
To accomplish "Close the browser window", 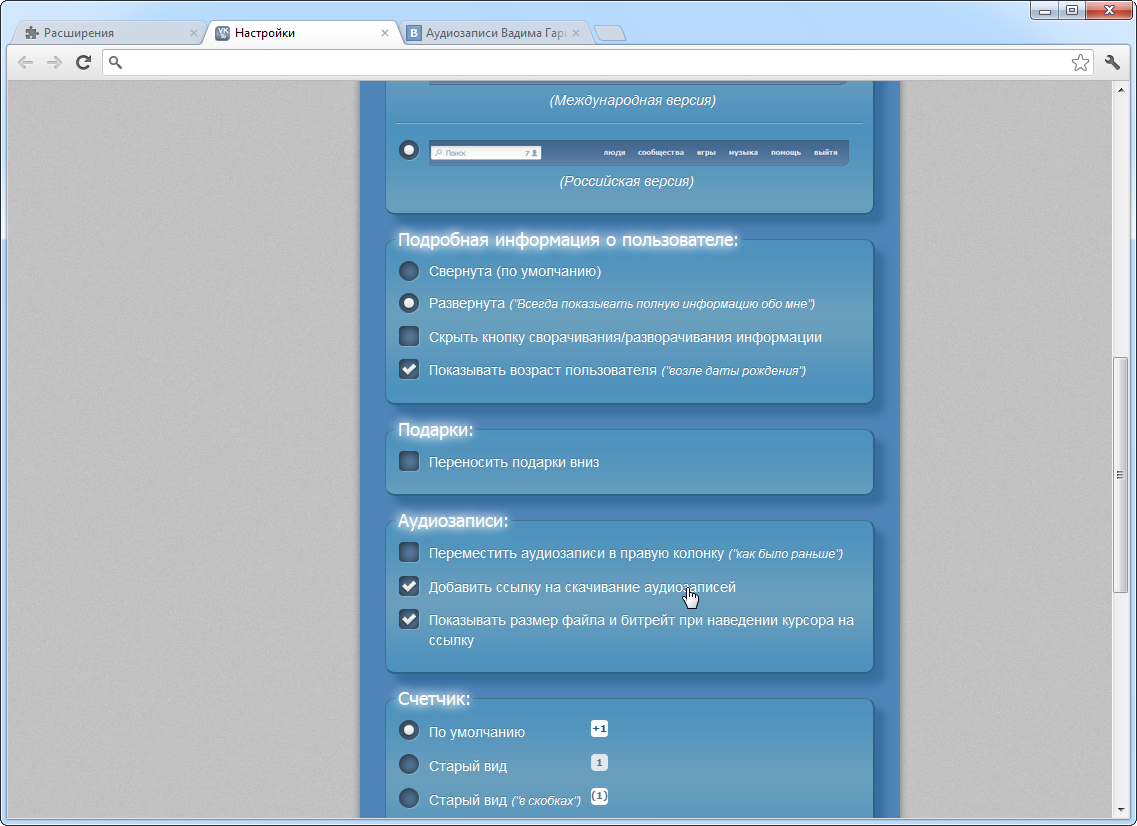I will 1109,11.
